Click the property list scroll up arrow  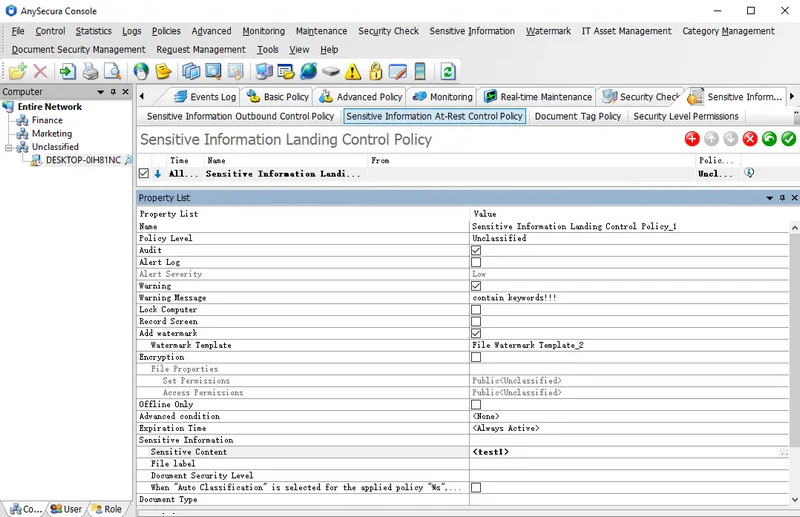click(x=794, y=227)
